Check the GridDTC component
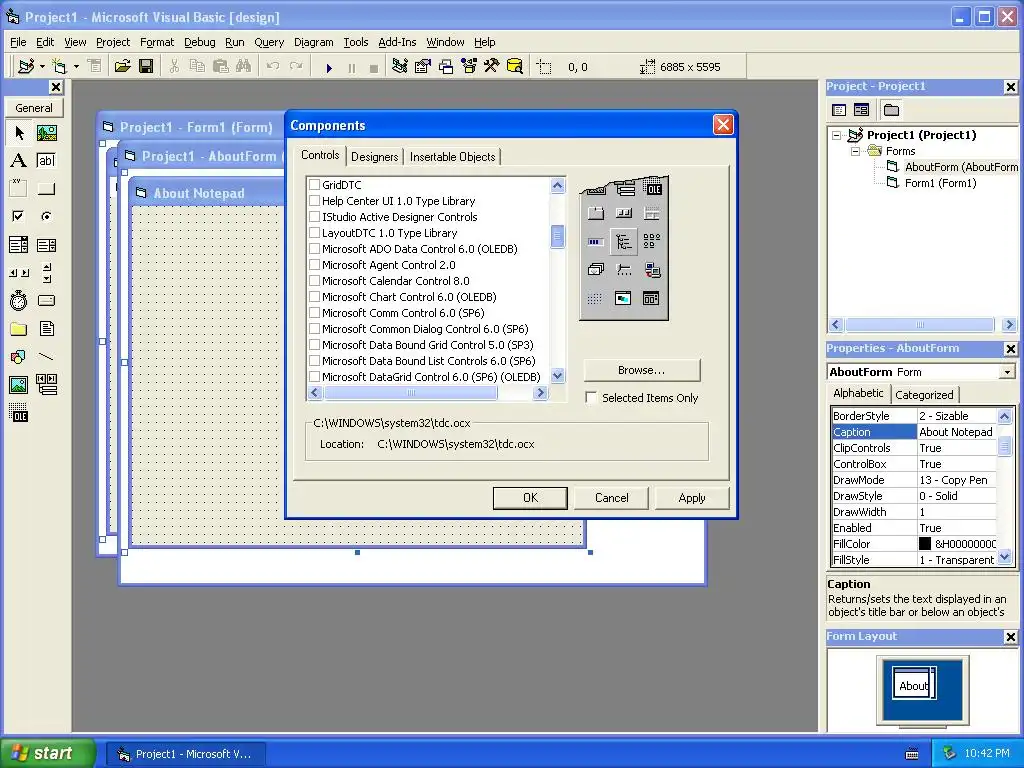This screenshot has height=768, width=1024. point(314,185)
